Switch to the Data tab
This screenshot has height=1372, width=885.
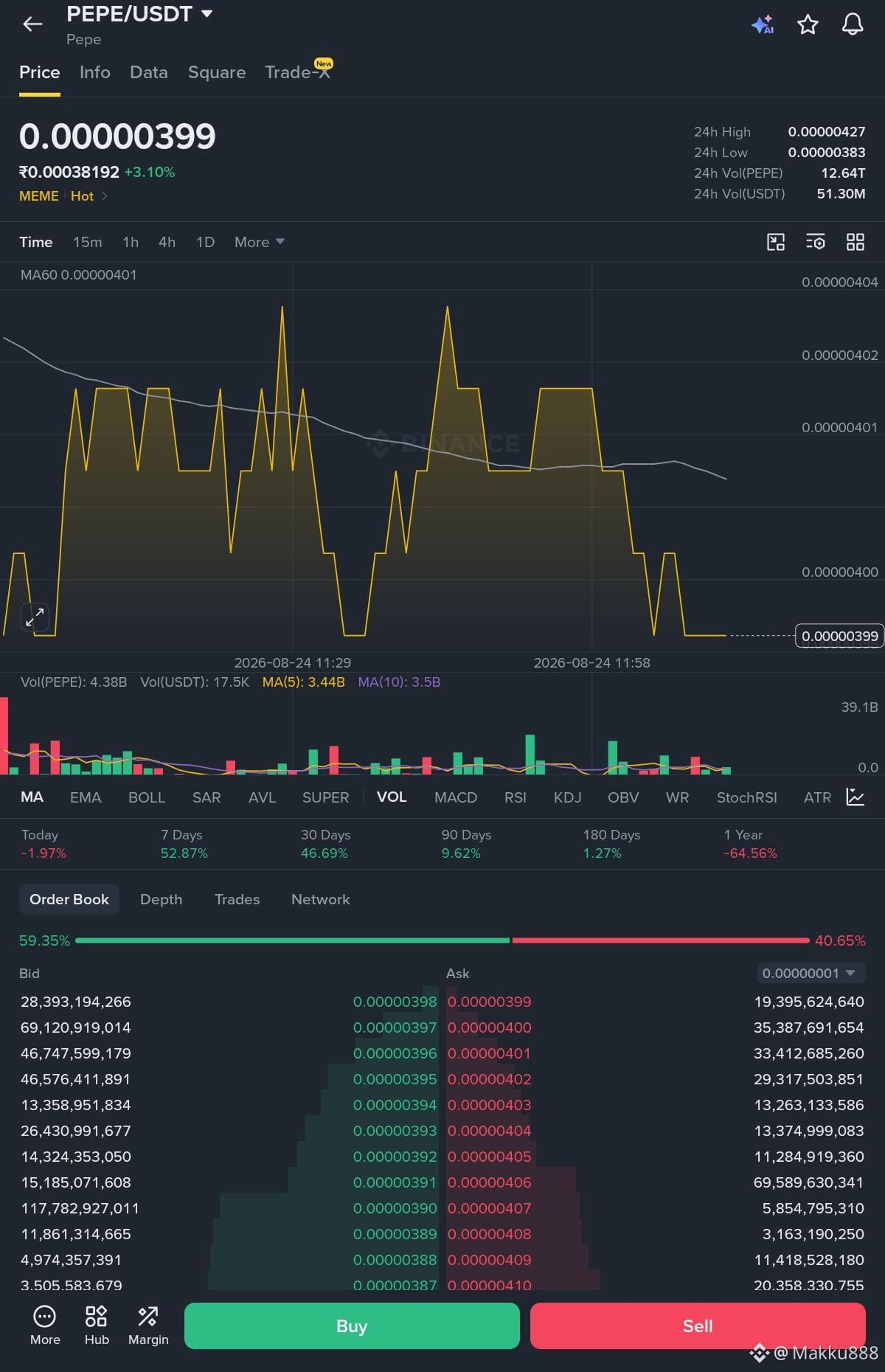point(149,72)
